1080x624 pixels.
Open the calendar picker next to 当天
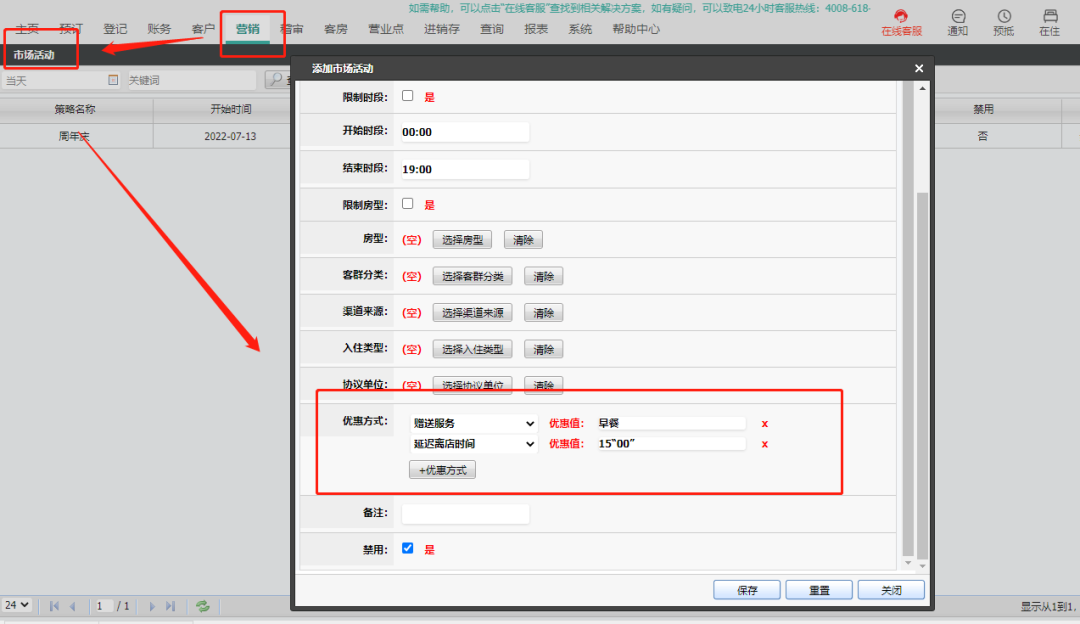pyautogui.click(x=113, y=81)
